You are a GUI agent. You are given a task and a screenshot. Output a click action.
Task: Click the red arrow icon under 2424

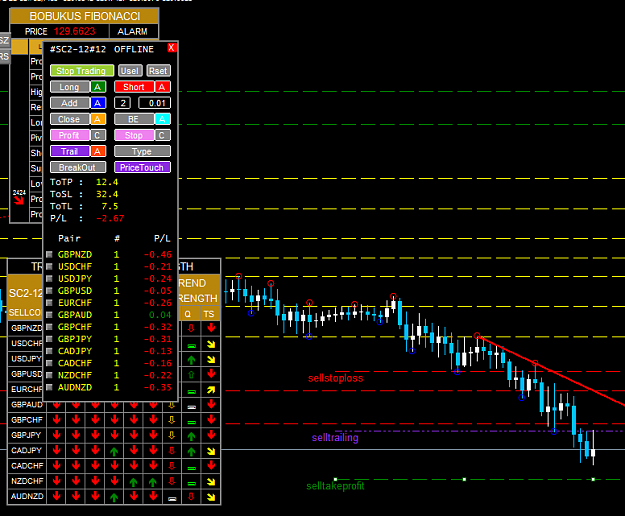click(x=19, y=200)
